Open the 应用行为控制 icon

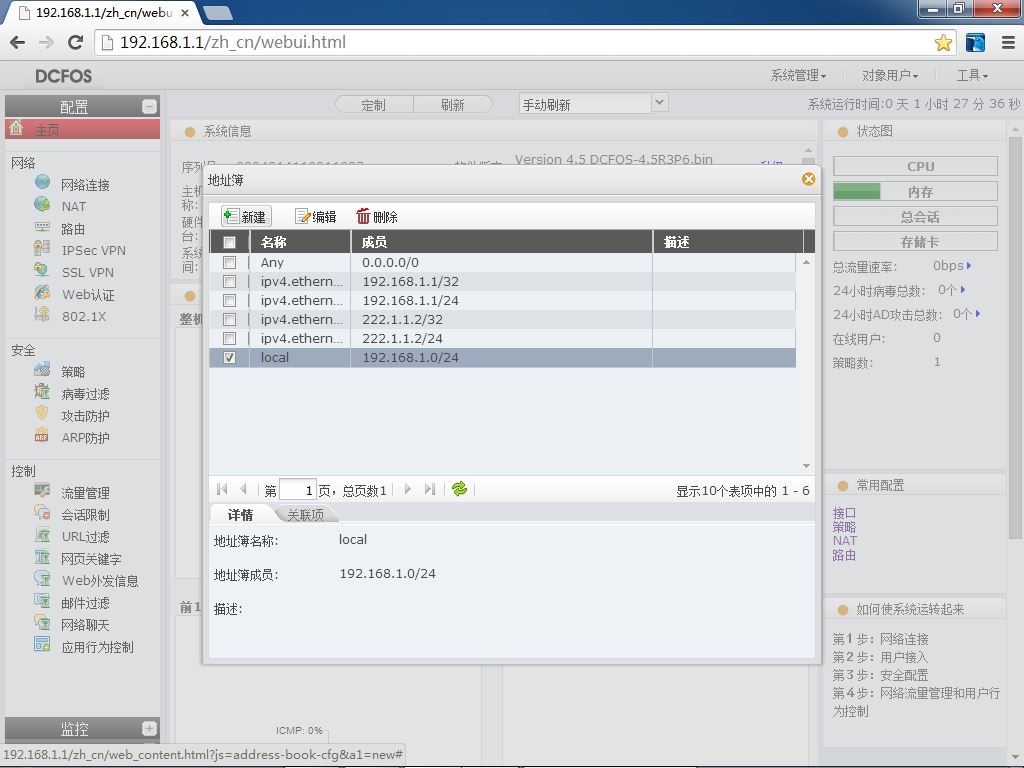[x=42, y=645]
